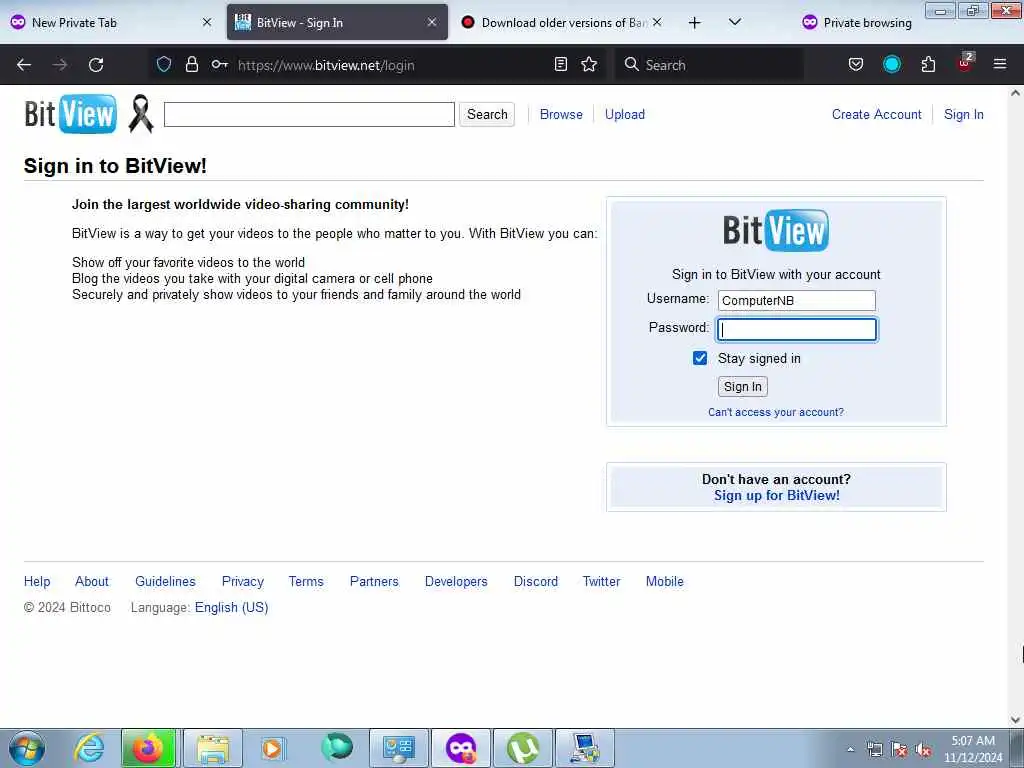Image resolution: width=1024 pixels, height=768 pixels.
Task: Toggle reader view icon in address bar
Action: pyautogui.click(x=560, y=64)
